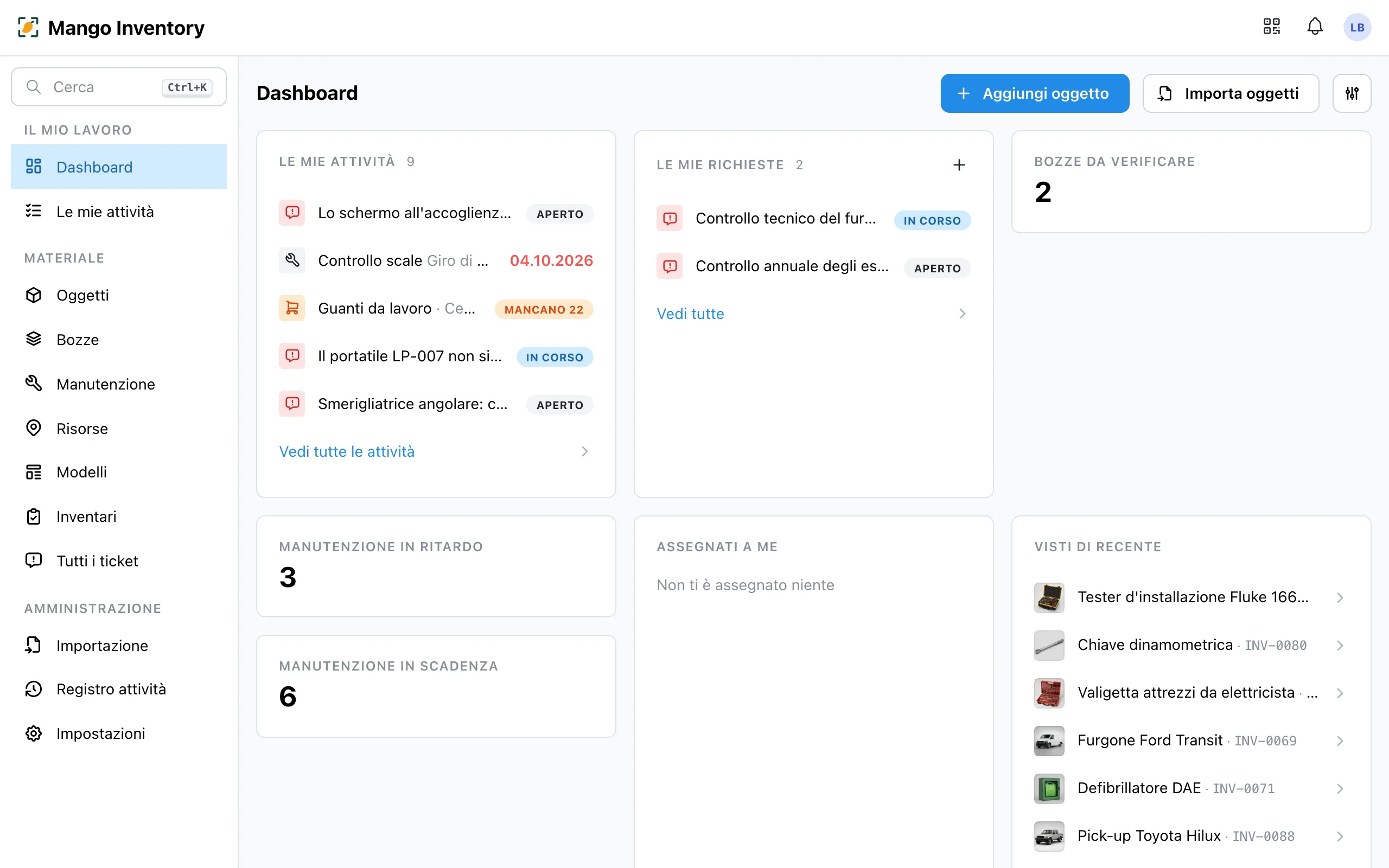1389x868 pixels.
Task: Add a new request with plus icon
Action: tap(959, 165)
